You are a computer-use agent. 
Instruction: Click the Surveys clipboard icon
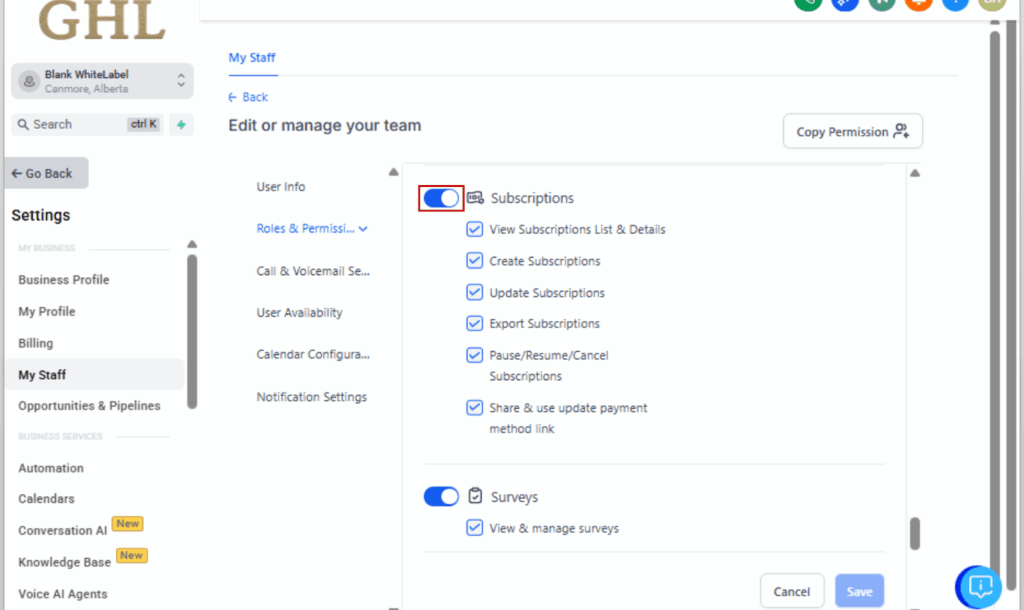coord(476,496)
